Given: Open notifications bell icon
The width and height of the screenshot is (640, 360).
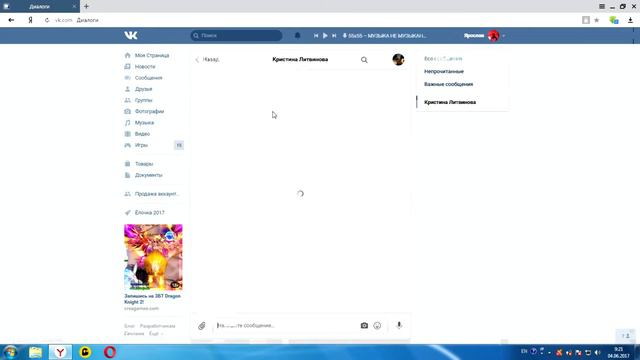Looking at the screenshot, I should click(x=298, y=36).
